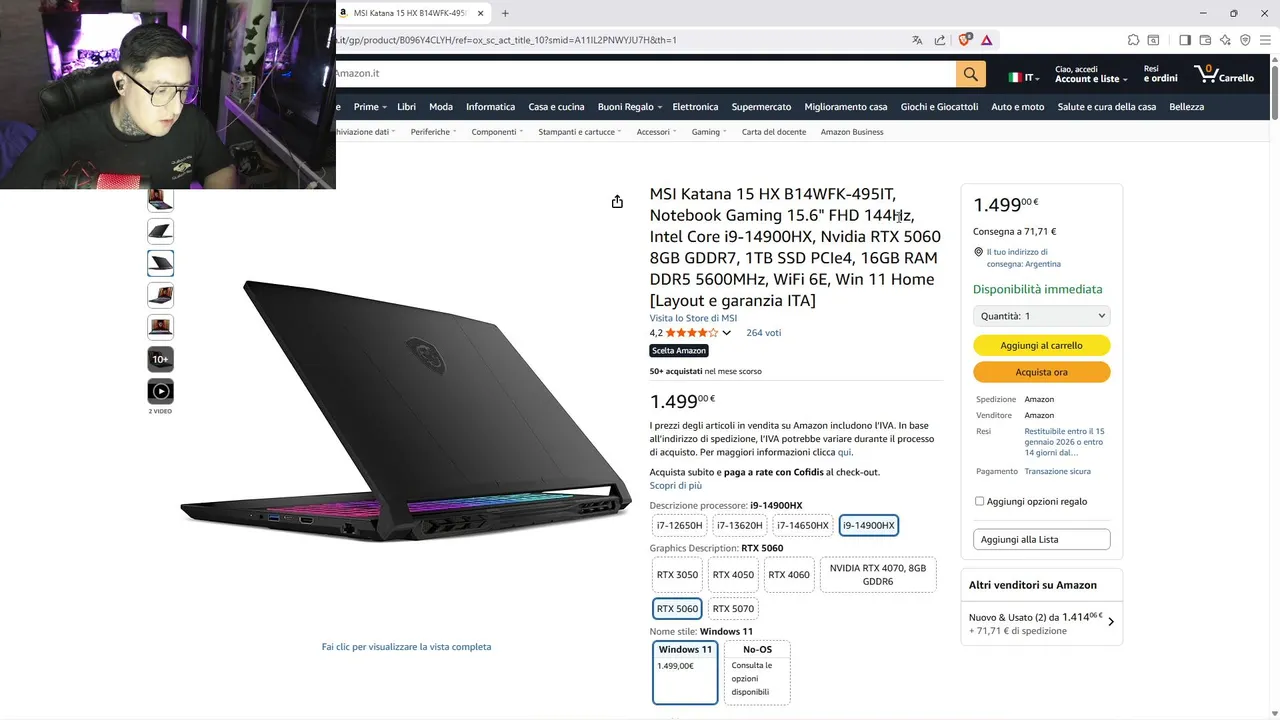The image size is (1280, 720).
Task: Click the Amazon search magnifier button
Action: (970, 74)
